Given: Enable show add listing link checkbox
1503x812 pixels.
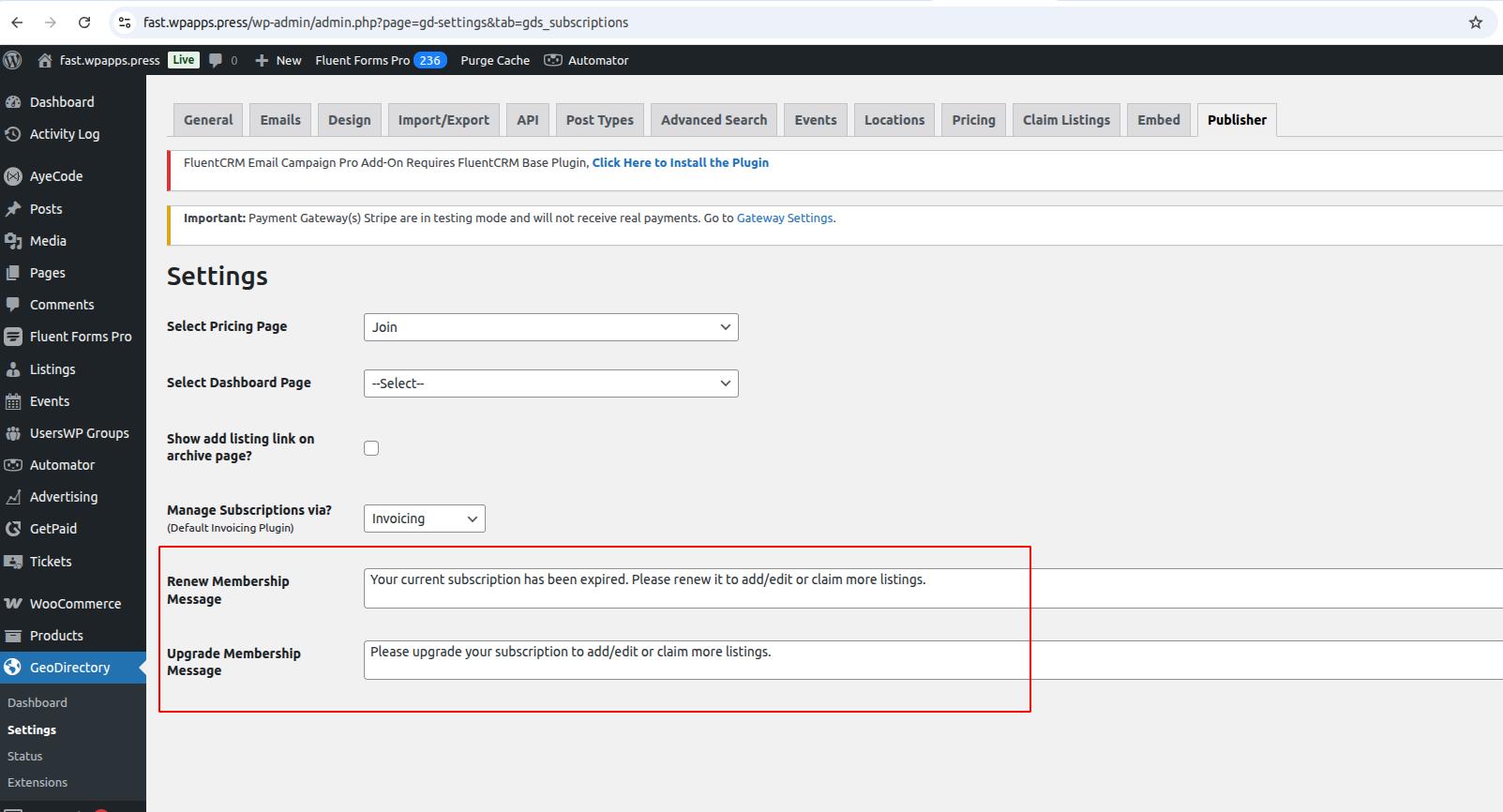Looking at the screenshot, I should 371,448.
